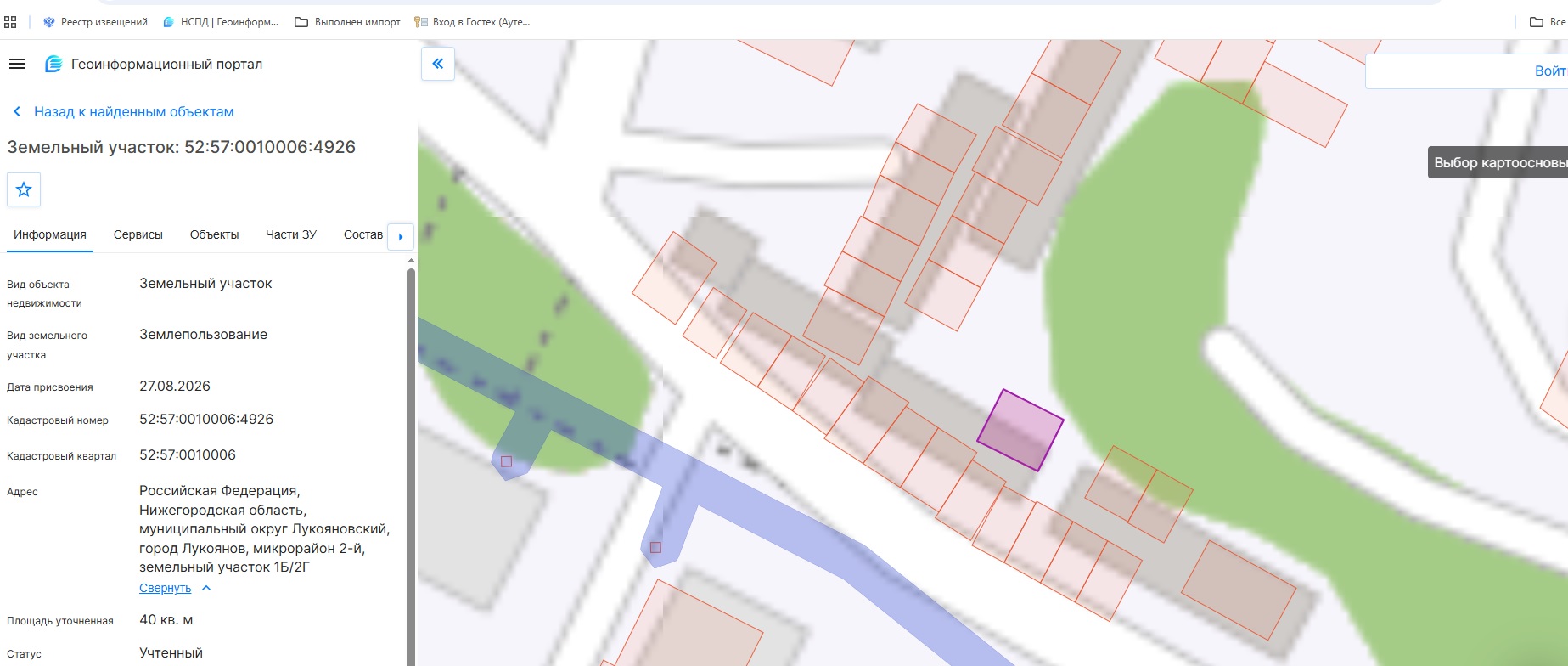The height and width of the screenshot is (666, 1568).
Task: Open the hamburger menu of the portal
Action: (x=17, y=64)
